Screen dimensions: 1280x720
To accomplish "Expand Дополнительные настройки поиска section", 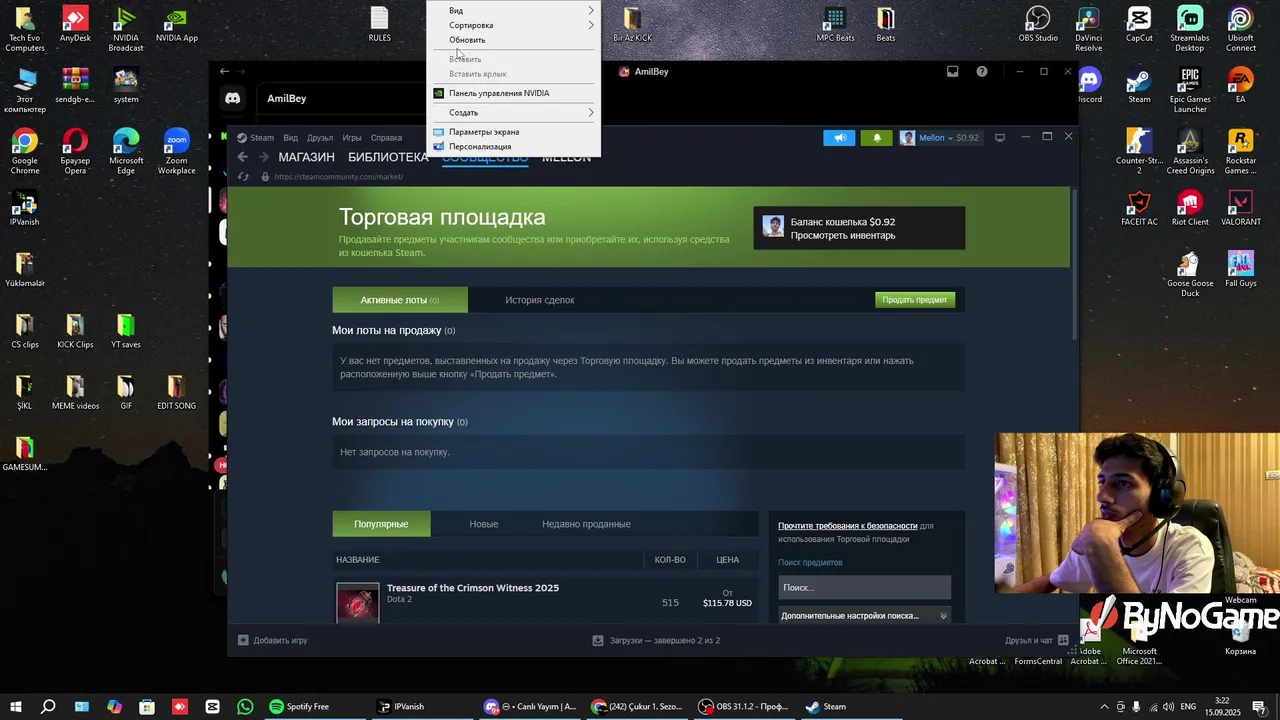I will click(x=864, y=616).
